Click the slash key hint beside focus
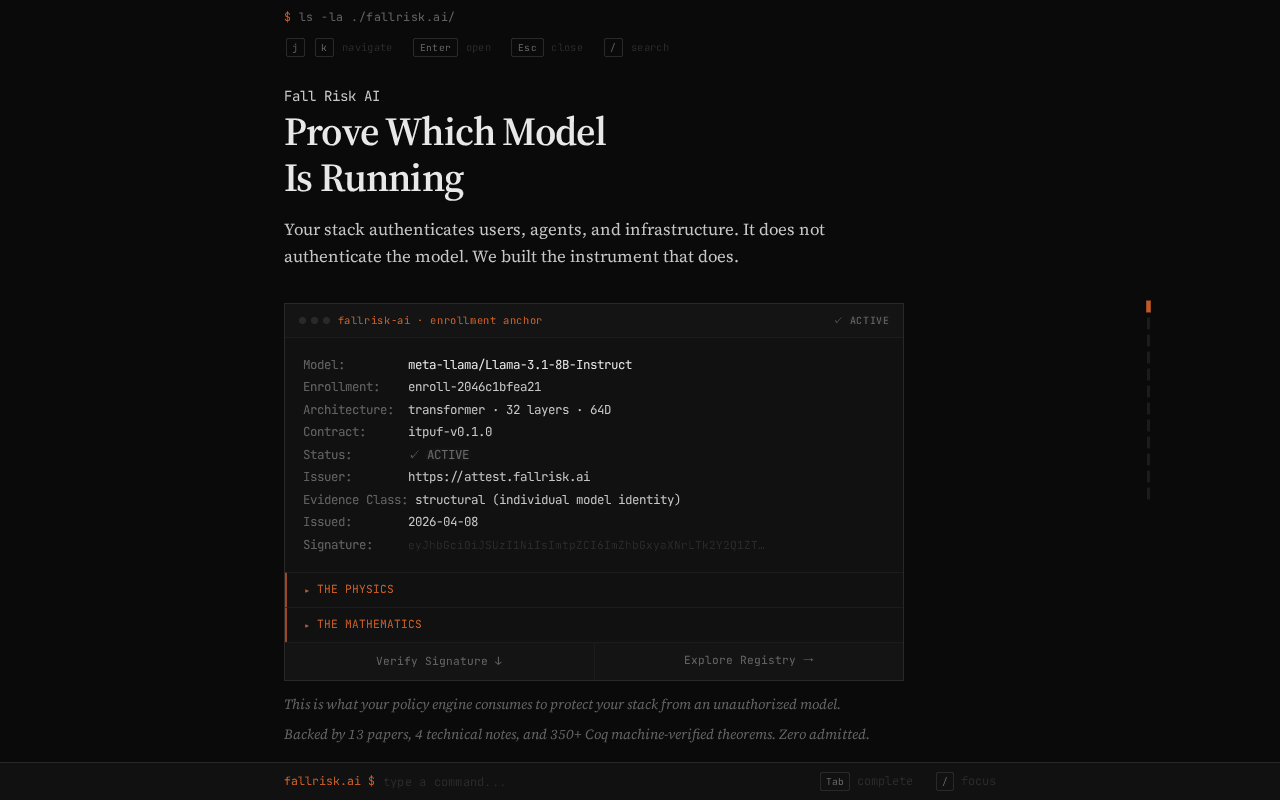 (945, 781)
